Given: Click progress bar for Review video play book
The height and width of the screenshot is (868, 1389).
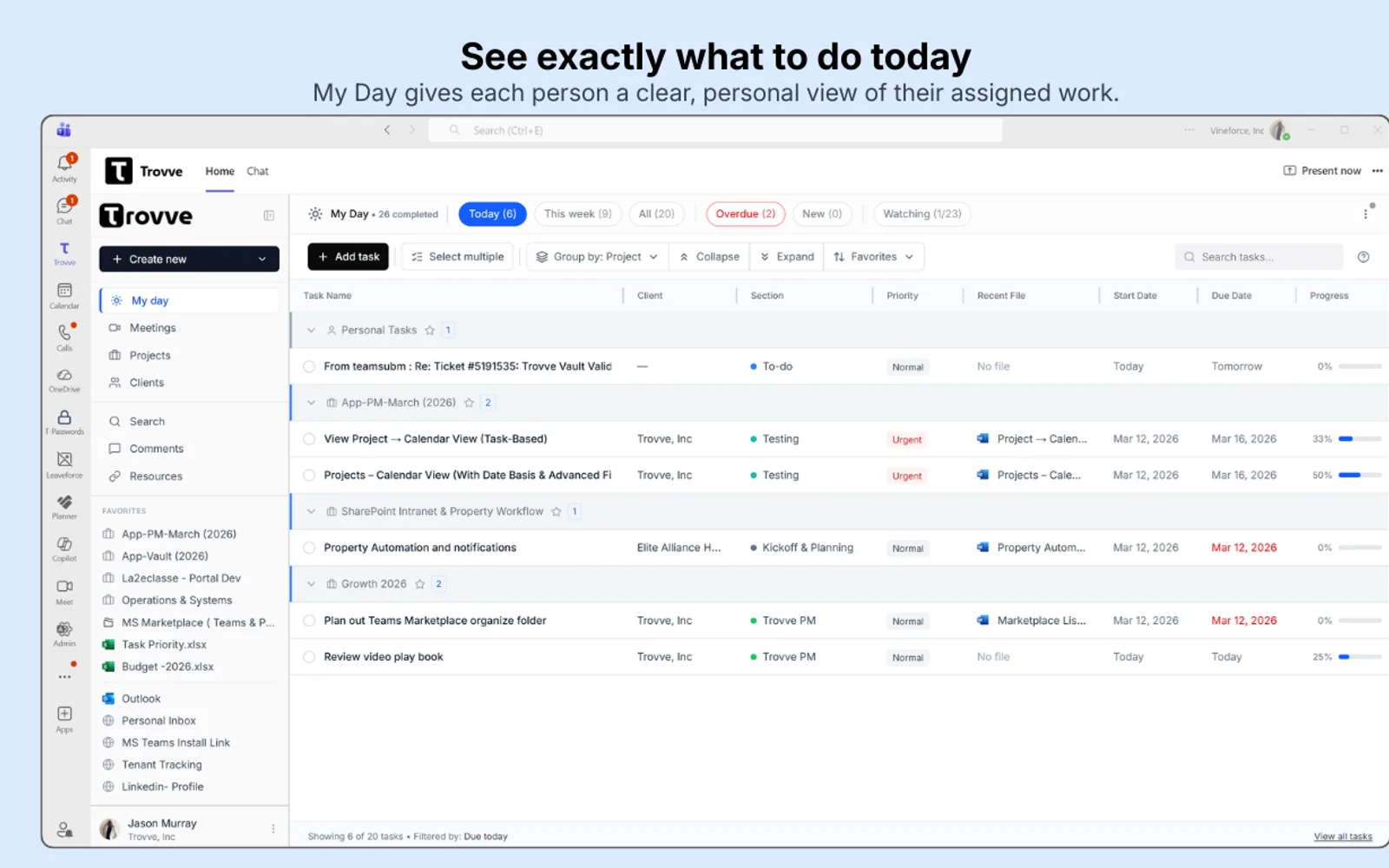Looking at the screenshot, I should coord(1359,657).
